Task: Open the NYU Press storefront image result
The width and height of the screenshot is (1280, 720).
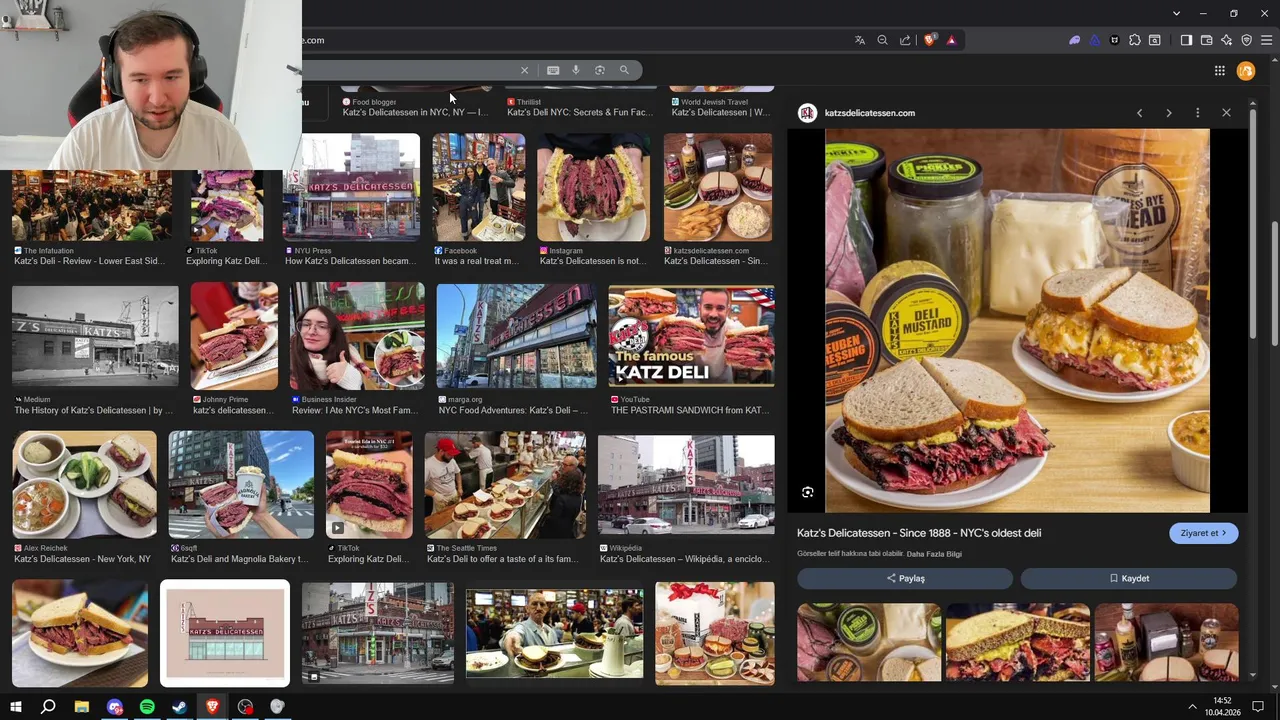Action: click(x=351, y=187)
